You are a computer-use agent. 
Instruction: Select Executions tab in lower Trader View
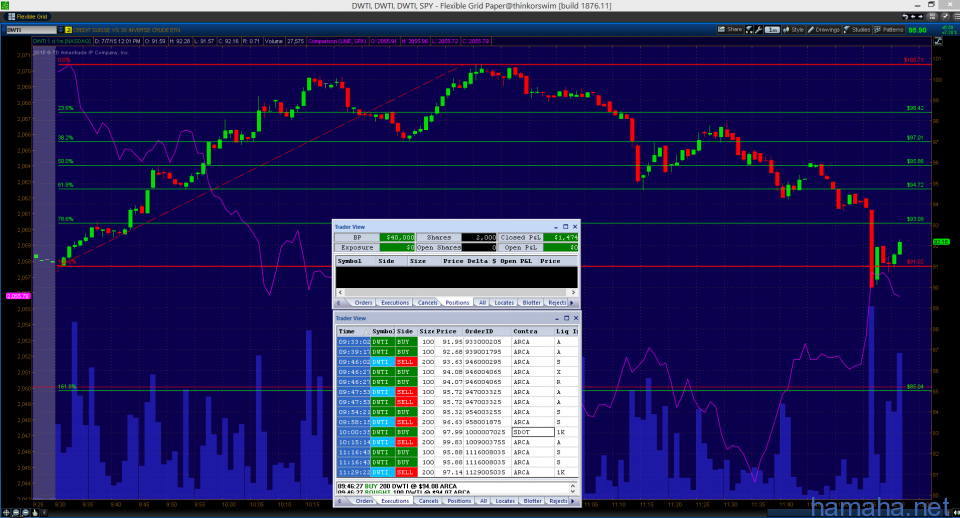click(396, 501)
